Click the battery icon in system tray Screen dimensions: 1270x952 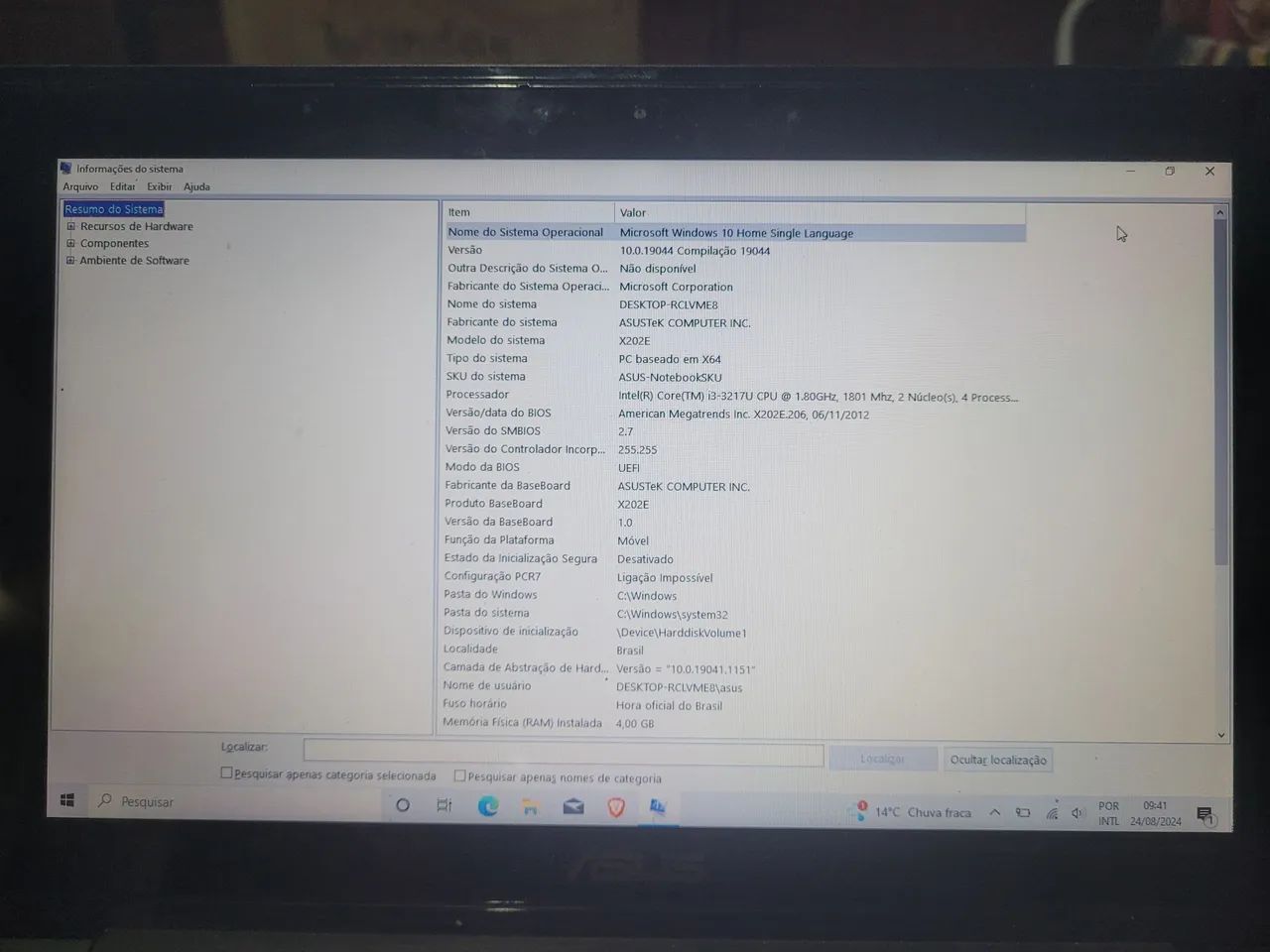click(x=1023, y=813)
